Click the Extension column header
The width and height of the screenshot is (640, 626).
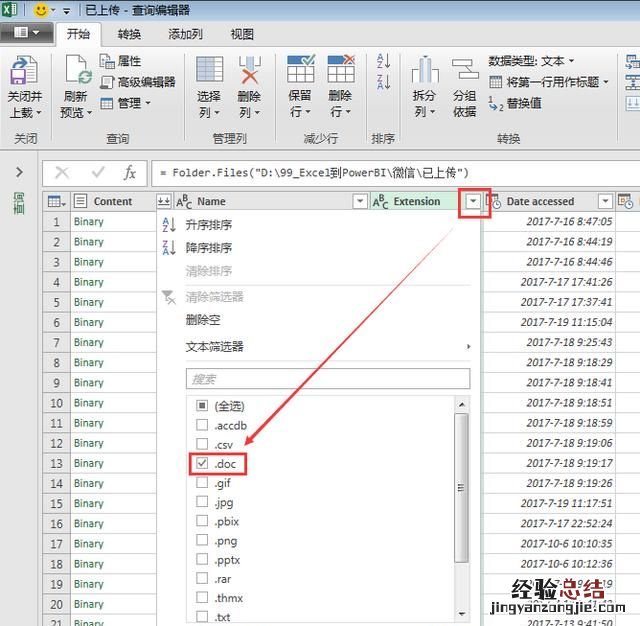pyautogui.click(x=417, y=202)
